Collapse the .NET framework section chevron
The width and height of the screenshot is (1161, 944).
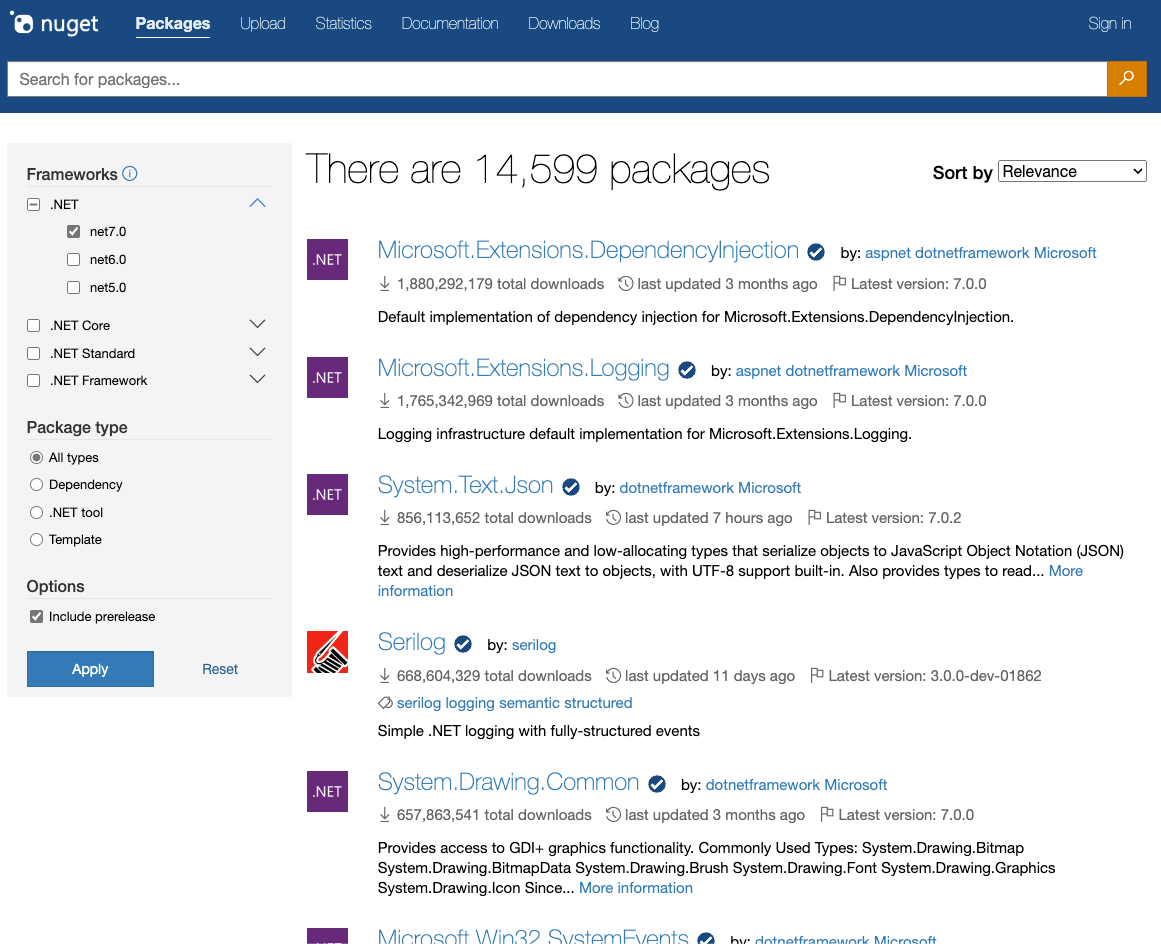pos(257,204)
